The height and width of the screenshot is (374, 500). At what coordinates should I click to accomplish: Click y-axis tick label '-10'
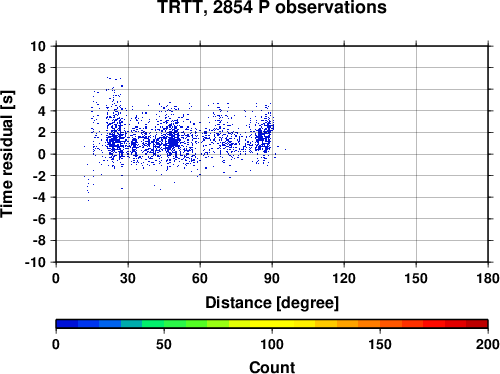click(x=35, y=262)
